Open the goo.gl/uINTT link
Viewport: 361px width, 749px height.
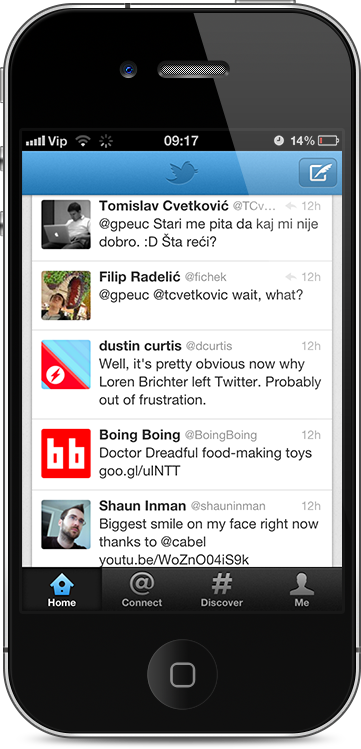[x=139, y=471]
